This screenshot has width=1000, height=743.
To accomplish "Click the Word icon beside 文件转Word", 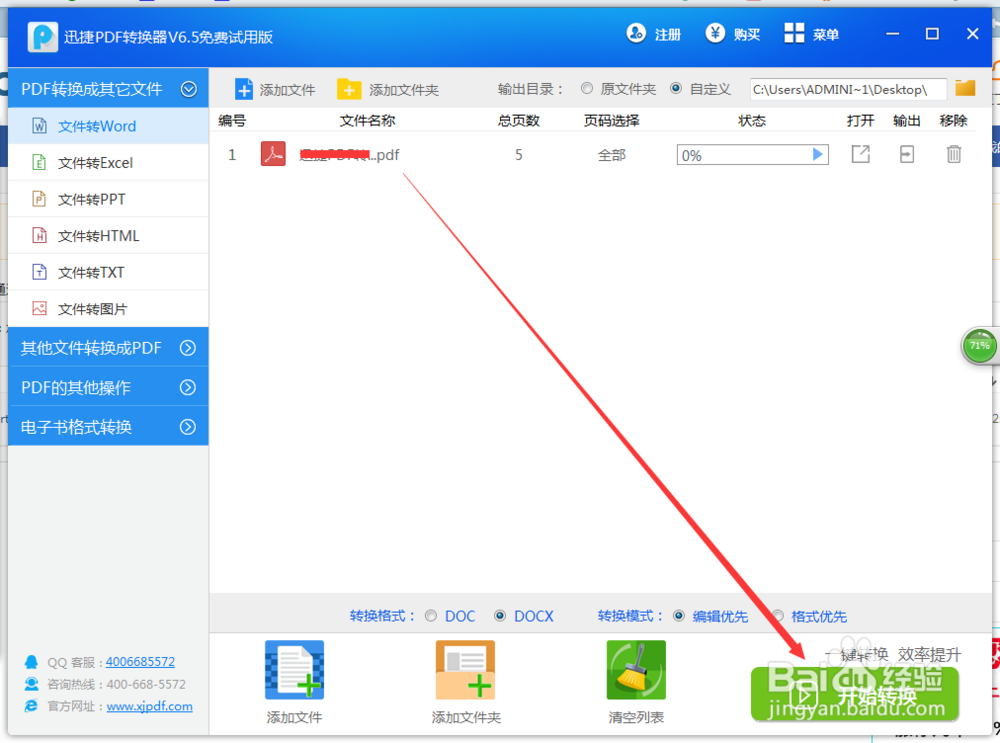I will [40, 126].
